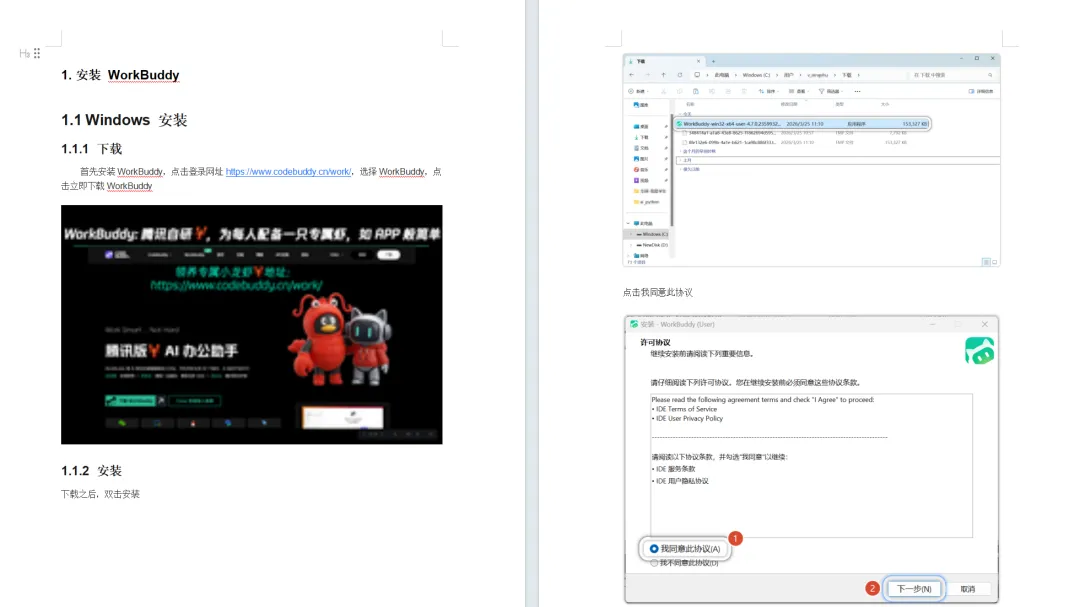
Task: Click the WorkBuddy installer title bar icon
Action: pyautogui.click(x=634, y=324)
